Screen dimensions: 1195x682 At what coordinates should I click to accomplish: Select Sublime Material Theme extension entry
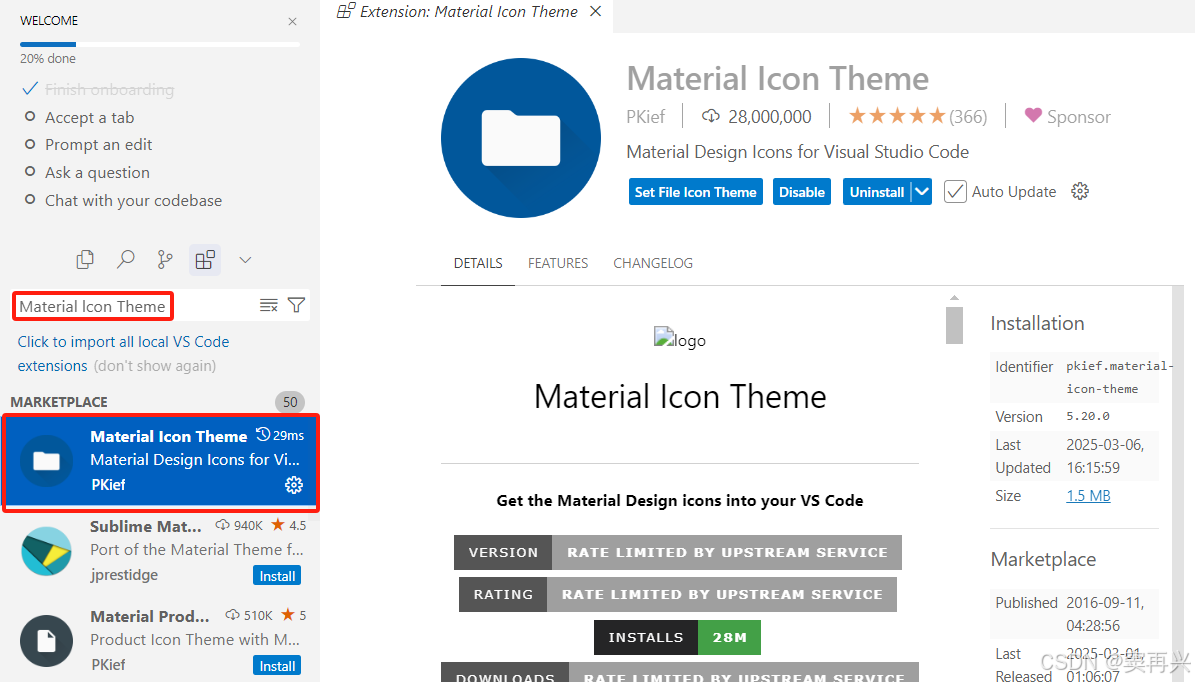tap(160, 551)
